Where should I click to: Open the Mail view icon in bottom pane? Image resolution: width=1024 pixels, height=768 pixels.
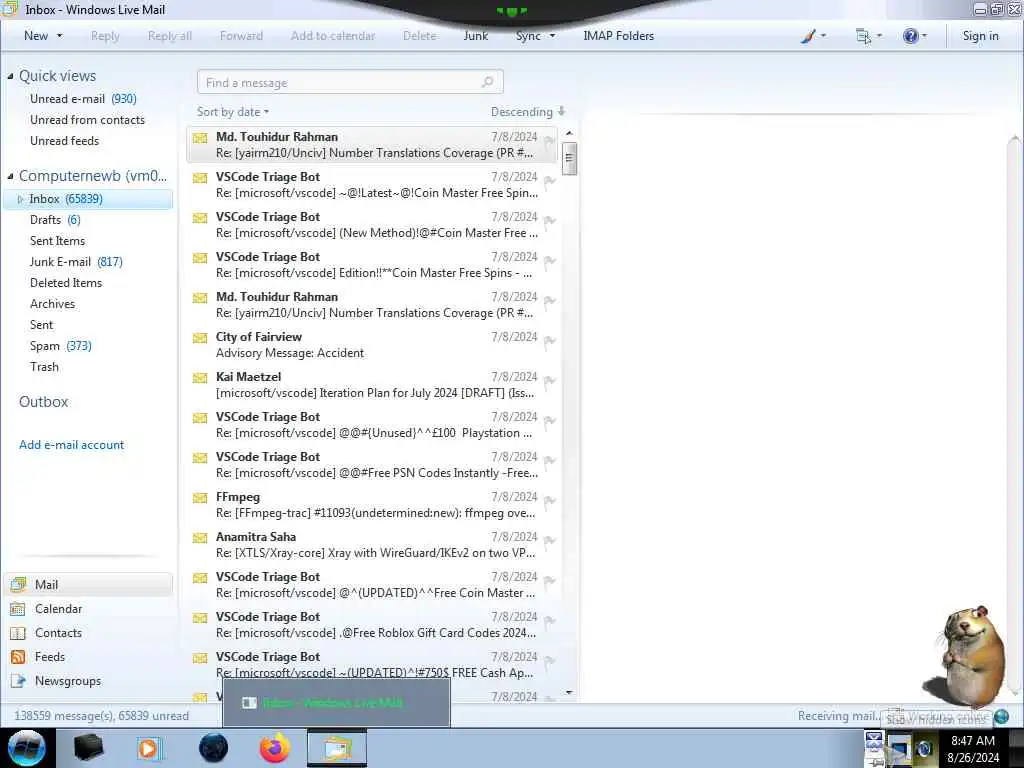[18, 584]
